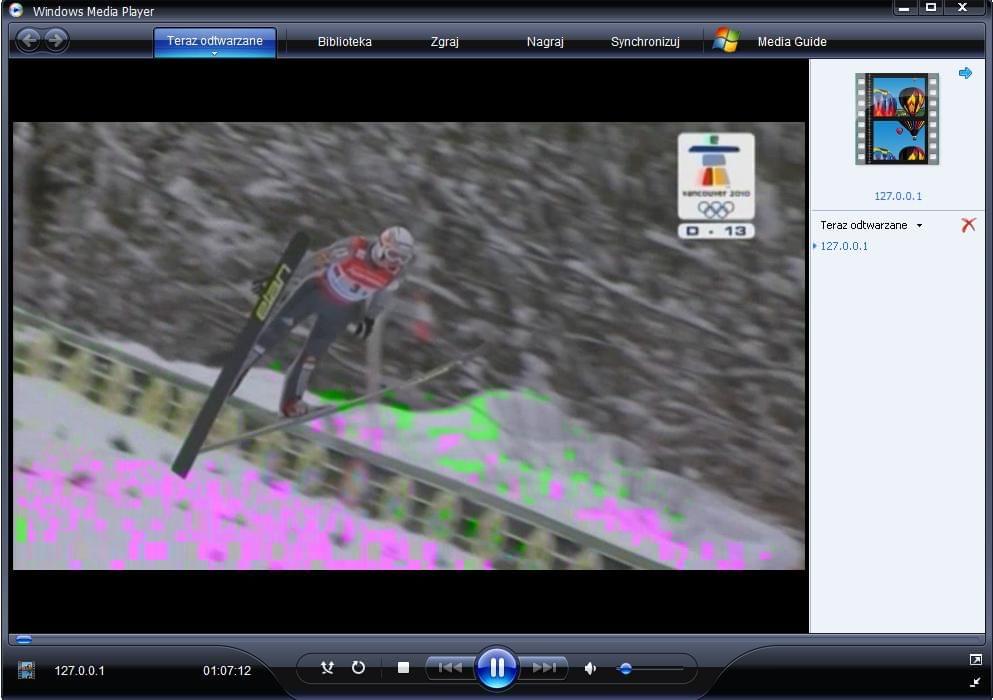
Task: Mute the speaker volume
Action: click(590, 668)
